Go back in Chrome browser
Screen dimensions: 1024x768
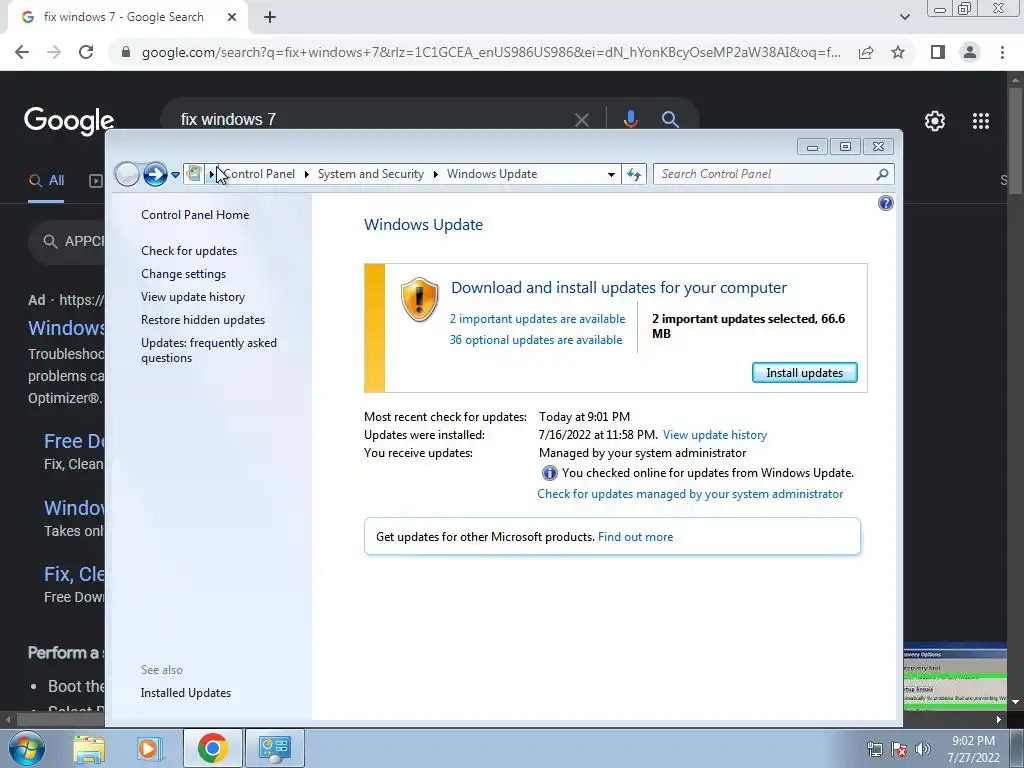point(22,52)
